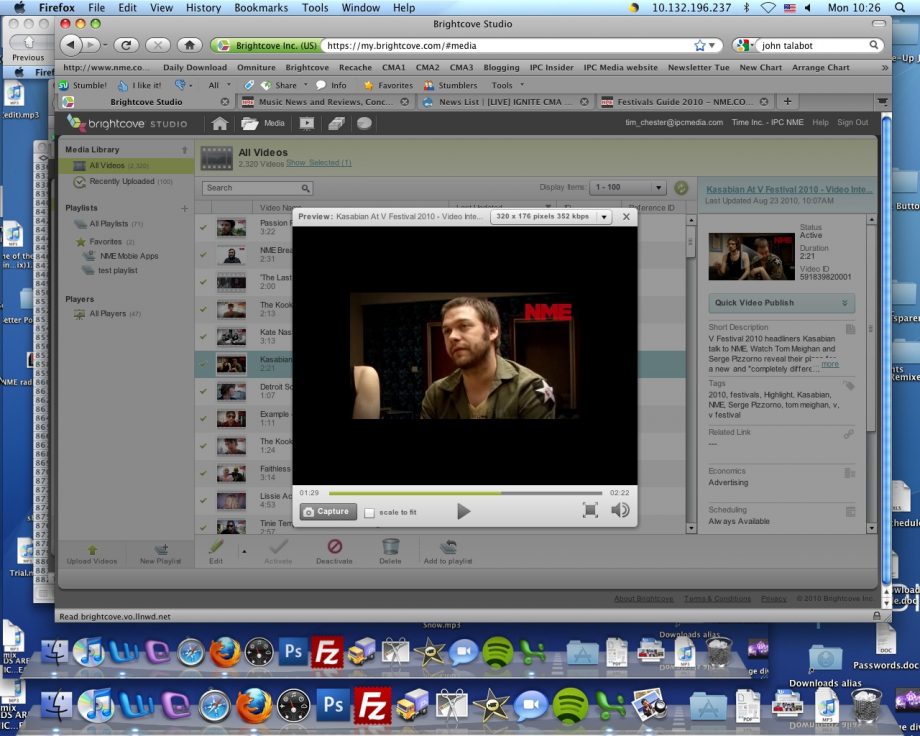920x736 pixels.
Task: Open Spotify from the Dock
Action: click(x=570, y=705)
